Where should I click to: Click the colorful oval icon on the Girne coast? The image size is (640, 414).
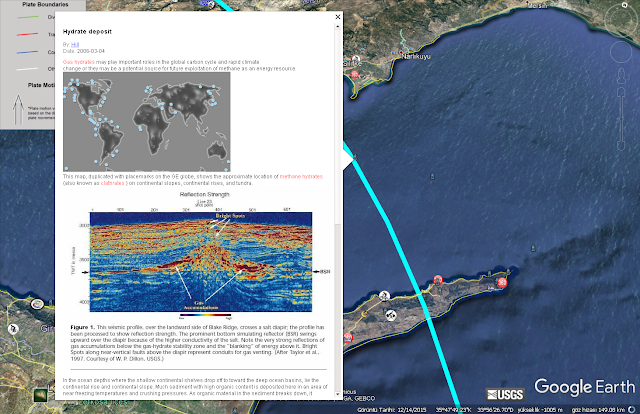[37, 304]
